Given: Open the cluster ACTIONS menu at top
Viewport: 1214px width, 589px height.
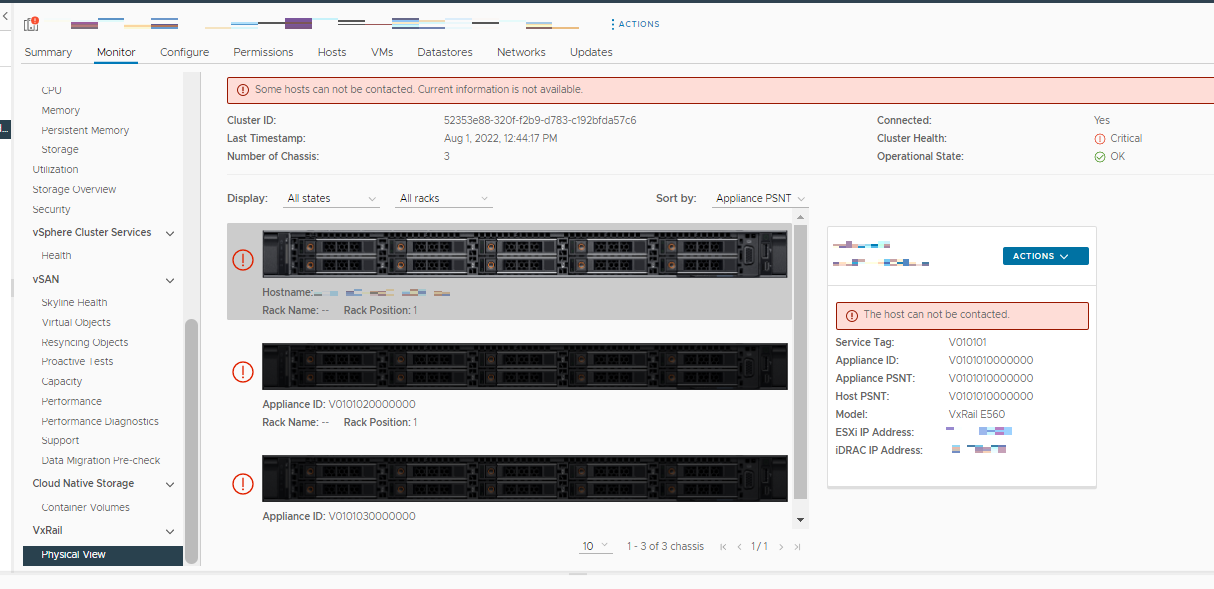Looking at the screenshot, I should coord(635,24).
